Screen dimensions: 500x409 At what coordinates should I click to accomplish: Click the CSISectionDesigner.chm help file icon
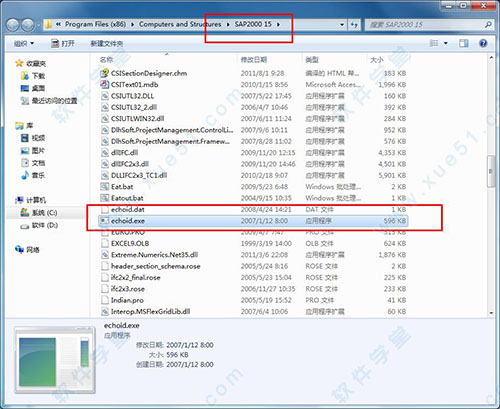[x=105, y=73]
